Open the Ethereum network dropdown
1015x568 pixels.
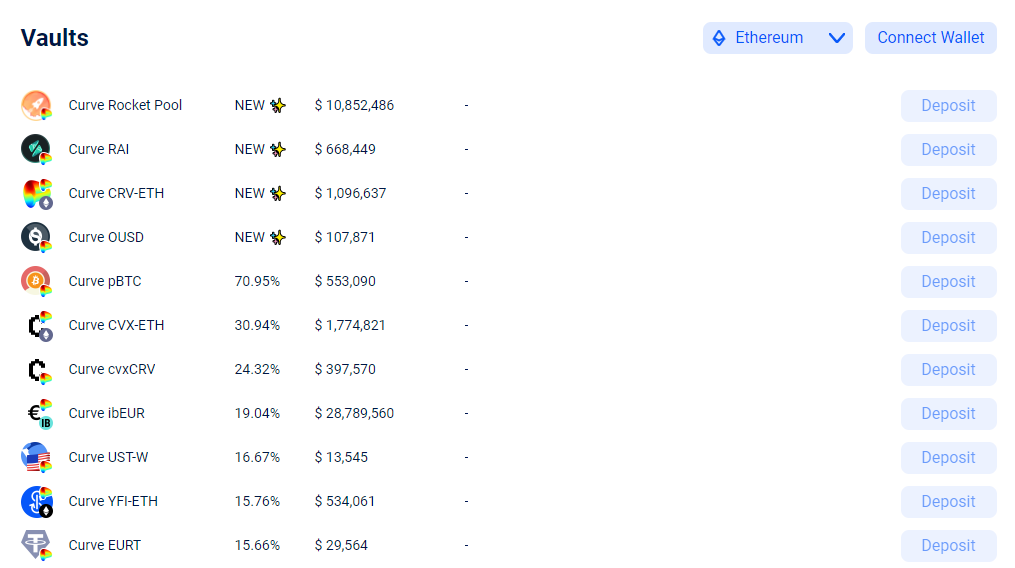(777, 38)
